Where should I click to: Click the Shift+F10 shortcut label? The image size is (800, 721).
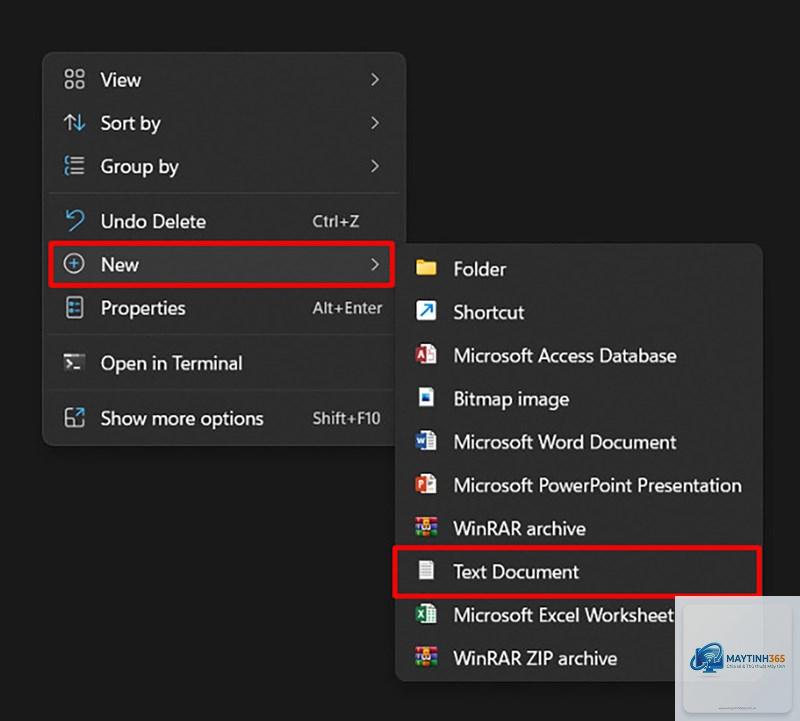[x=346, y=418]
